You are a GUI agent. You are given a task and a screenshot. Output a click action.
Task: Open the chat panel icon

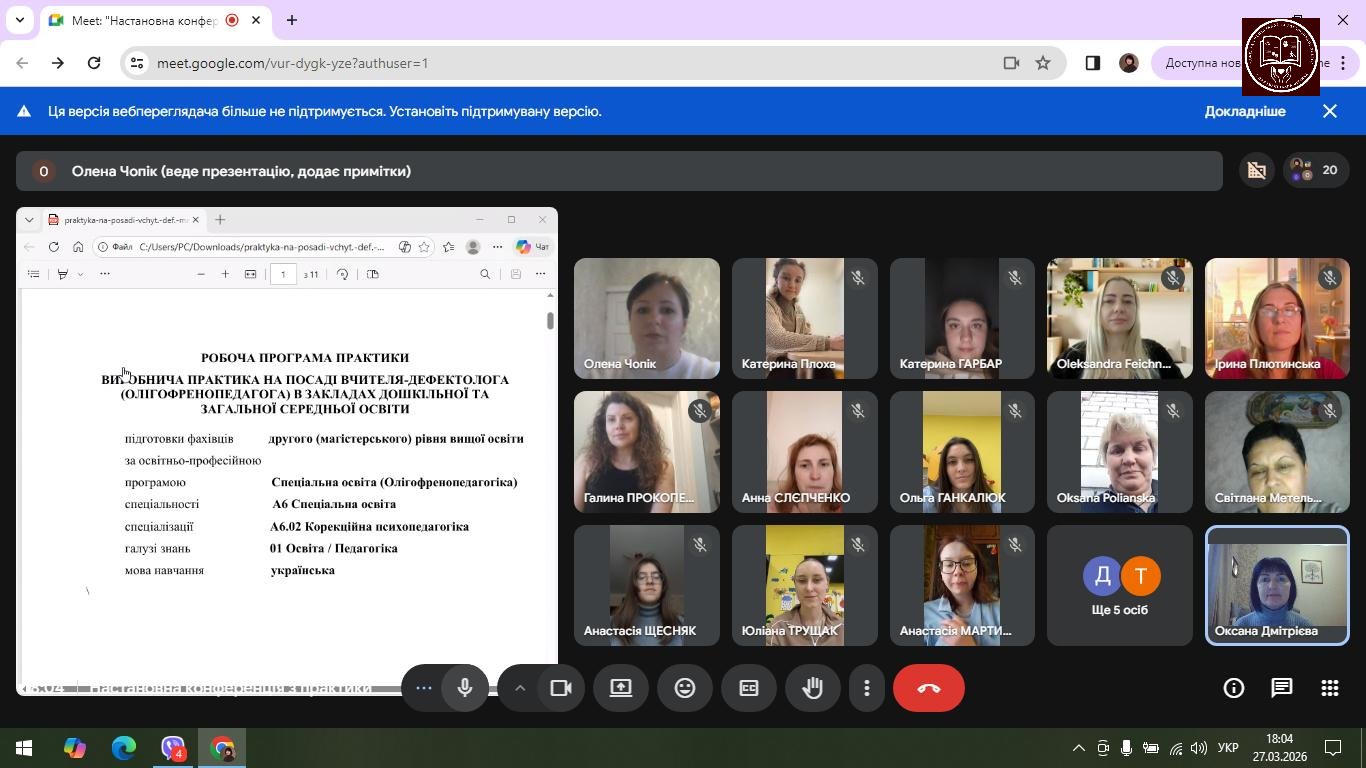click(1281, 688)
